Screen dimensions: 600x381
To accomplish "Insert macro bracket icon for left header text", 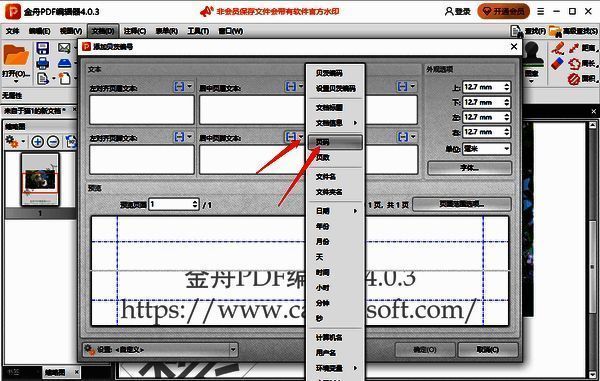I will (x=179, y=87).
